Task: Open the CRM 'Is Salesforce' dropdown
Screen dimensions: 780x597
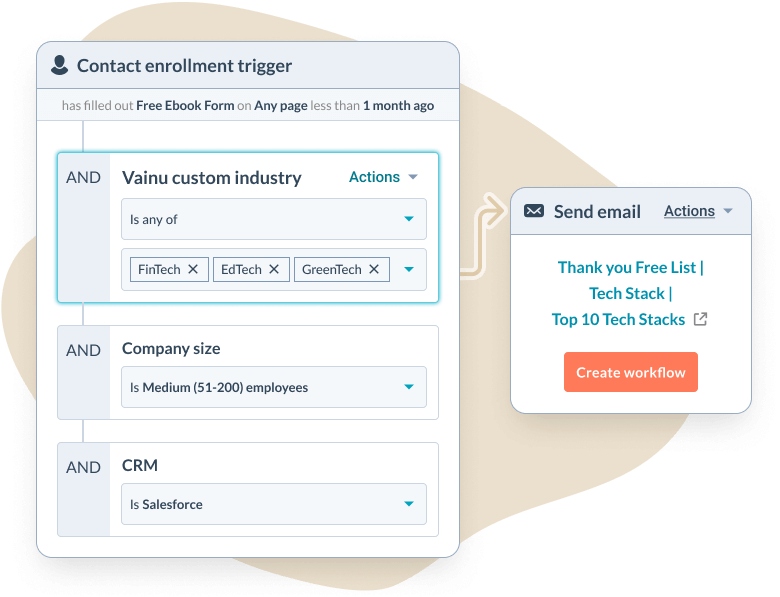Action: pyautogui.click(x=408, y=504)
